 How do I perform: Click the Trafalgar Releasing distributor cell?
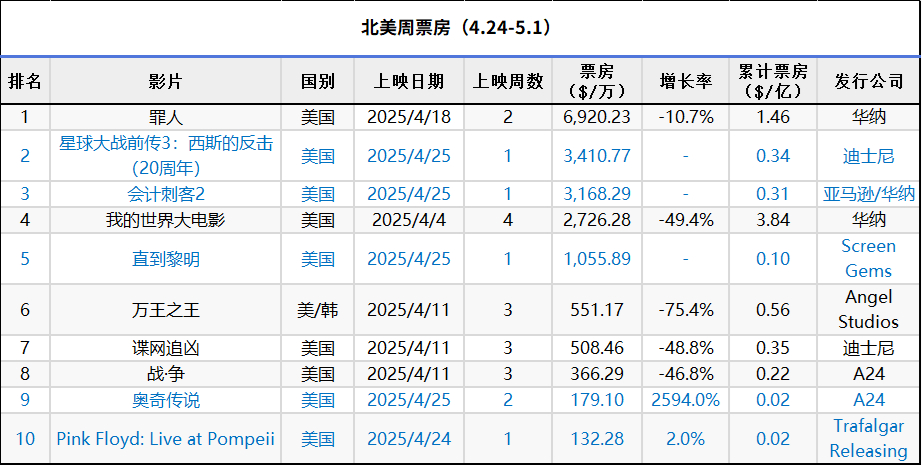click(x=868, y=438)
